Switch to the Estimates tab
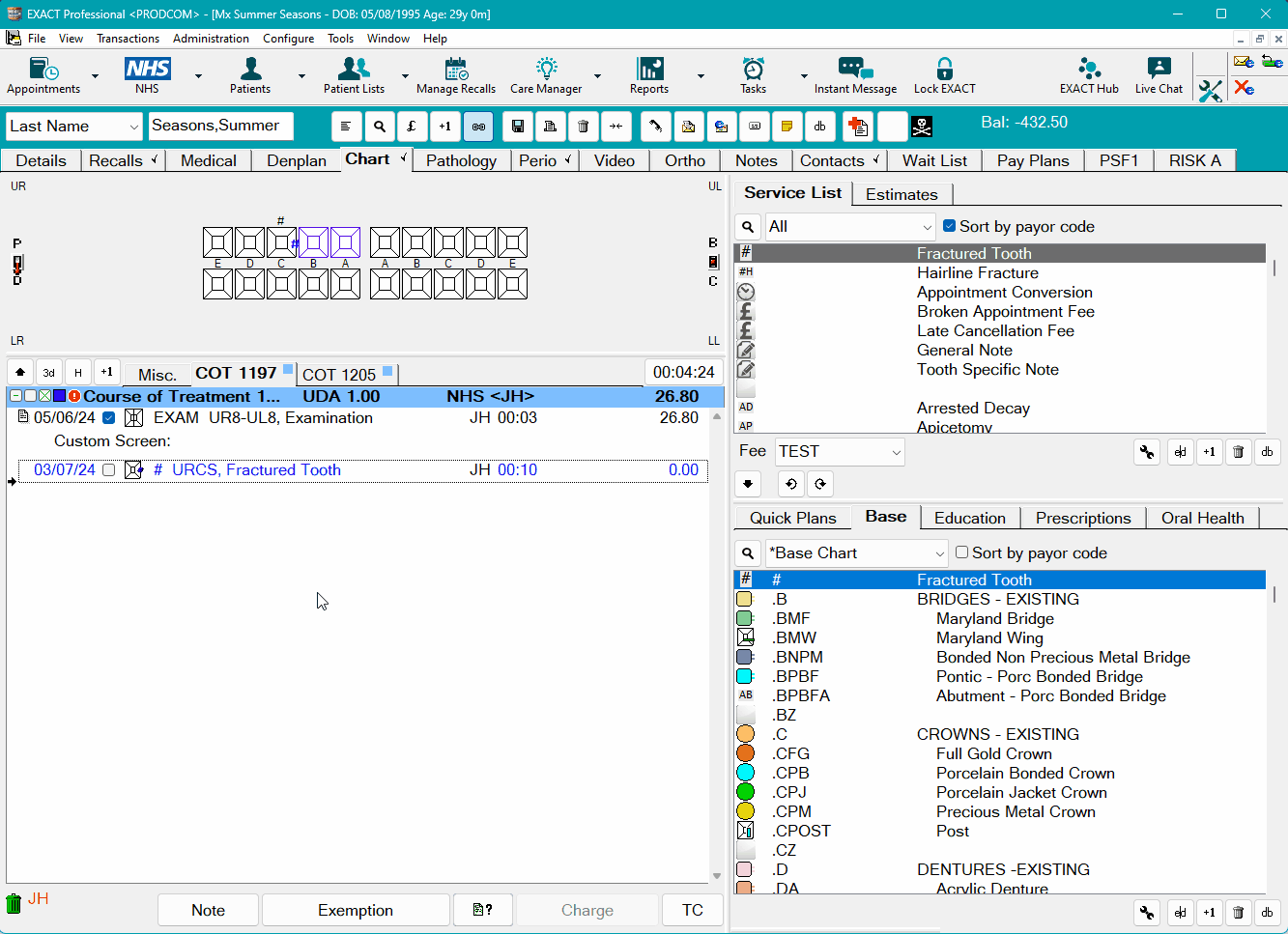1288x934 pixels. (902, 194)
